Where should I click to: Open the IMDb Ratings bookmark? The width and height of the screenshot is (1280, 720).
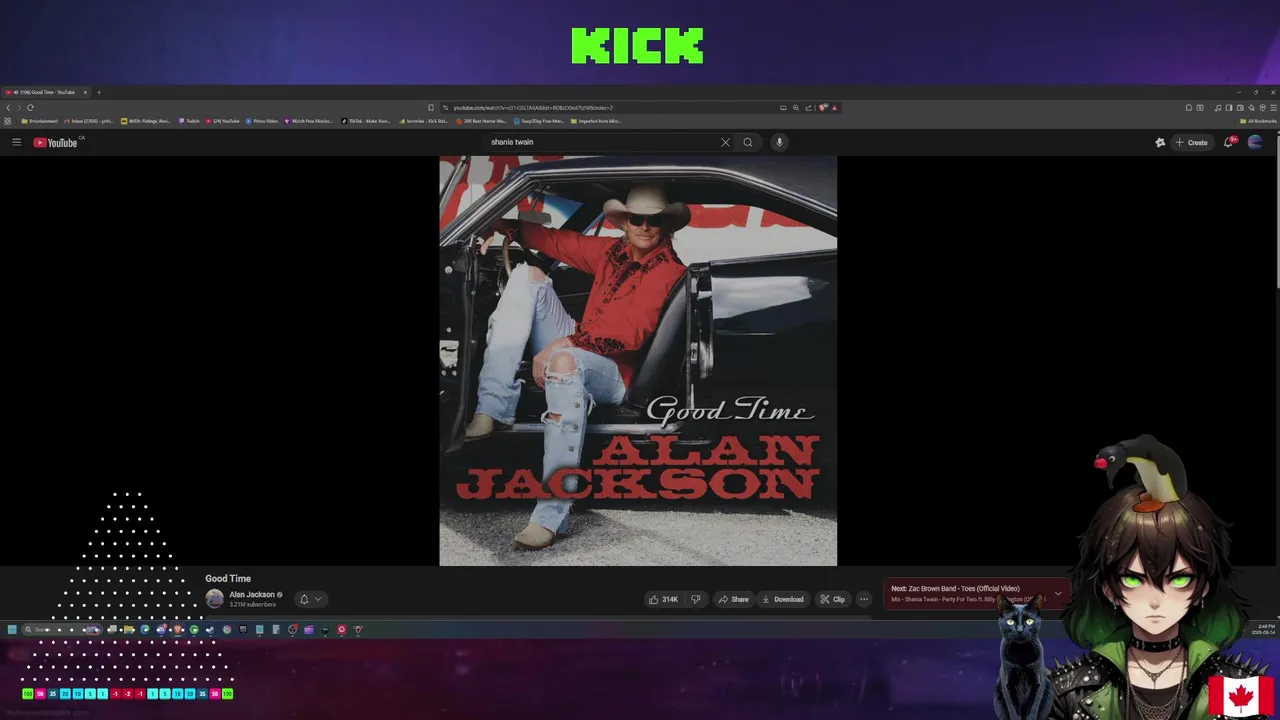[146, 121]
